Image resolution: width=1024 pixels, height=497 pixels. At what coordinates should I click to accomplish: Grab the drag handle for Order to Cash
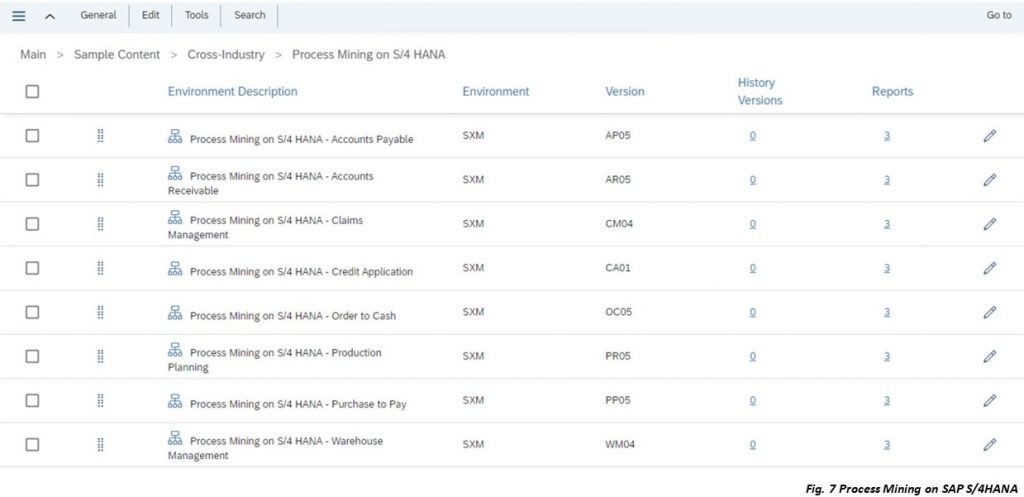(101, 312)
